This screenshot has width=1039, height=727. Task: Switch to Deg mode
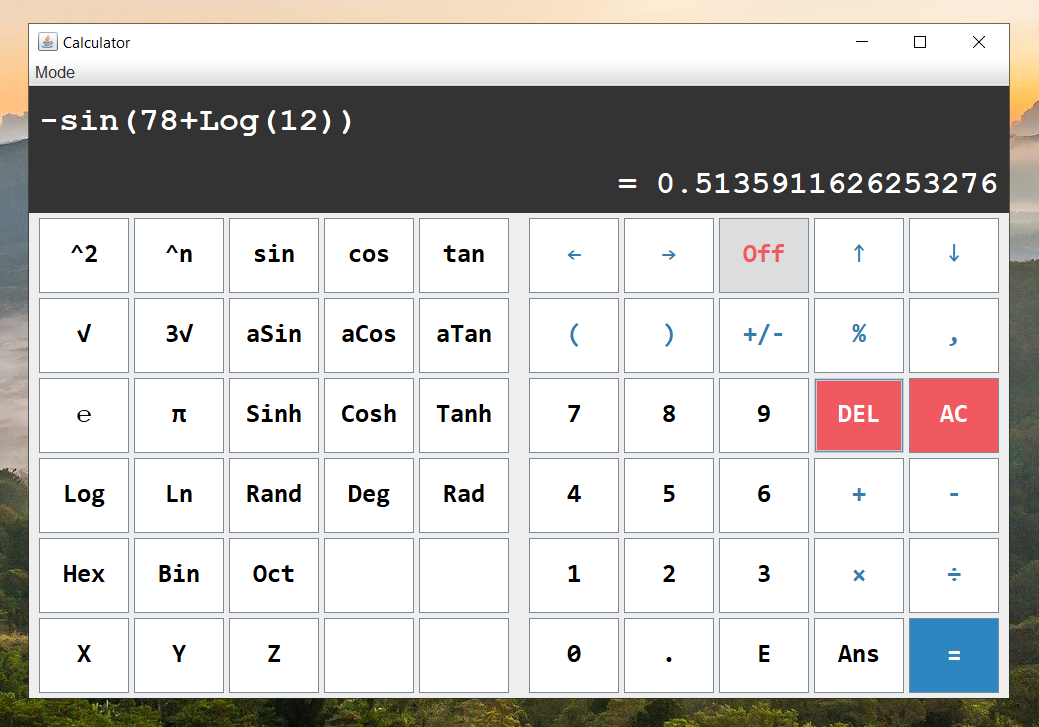point(368,495)
